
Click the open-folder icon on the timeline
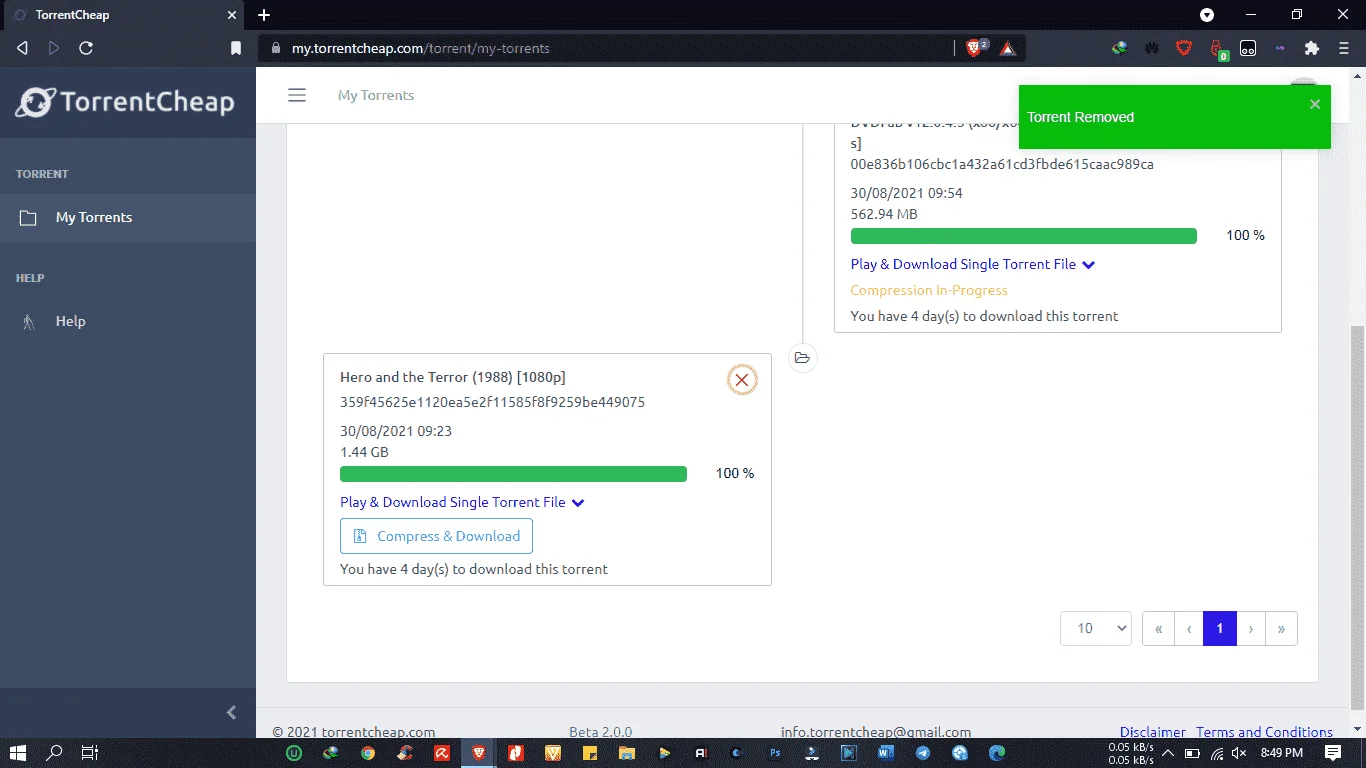(x=802, y=358)
